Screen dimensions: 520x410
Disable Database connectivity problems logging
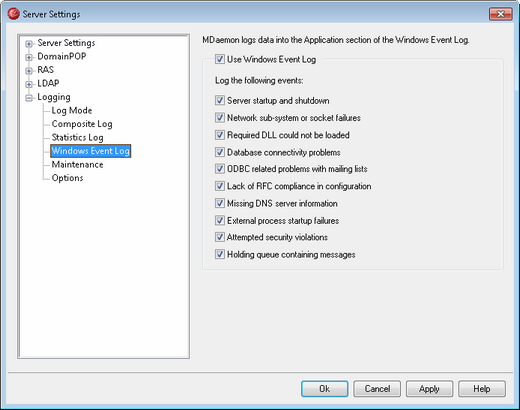point(220,152)
